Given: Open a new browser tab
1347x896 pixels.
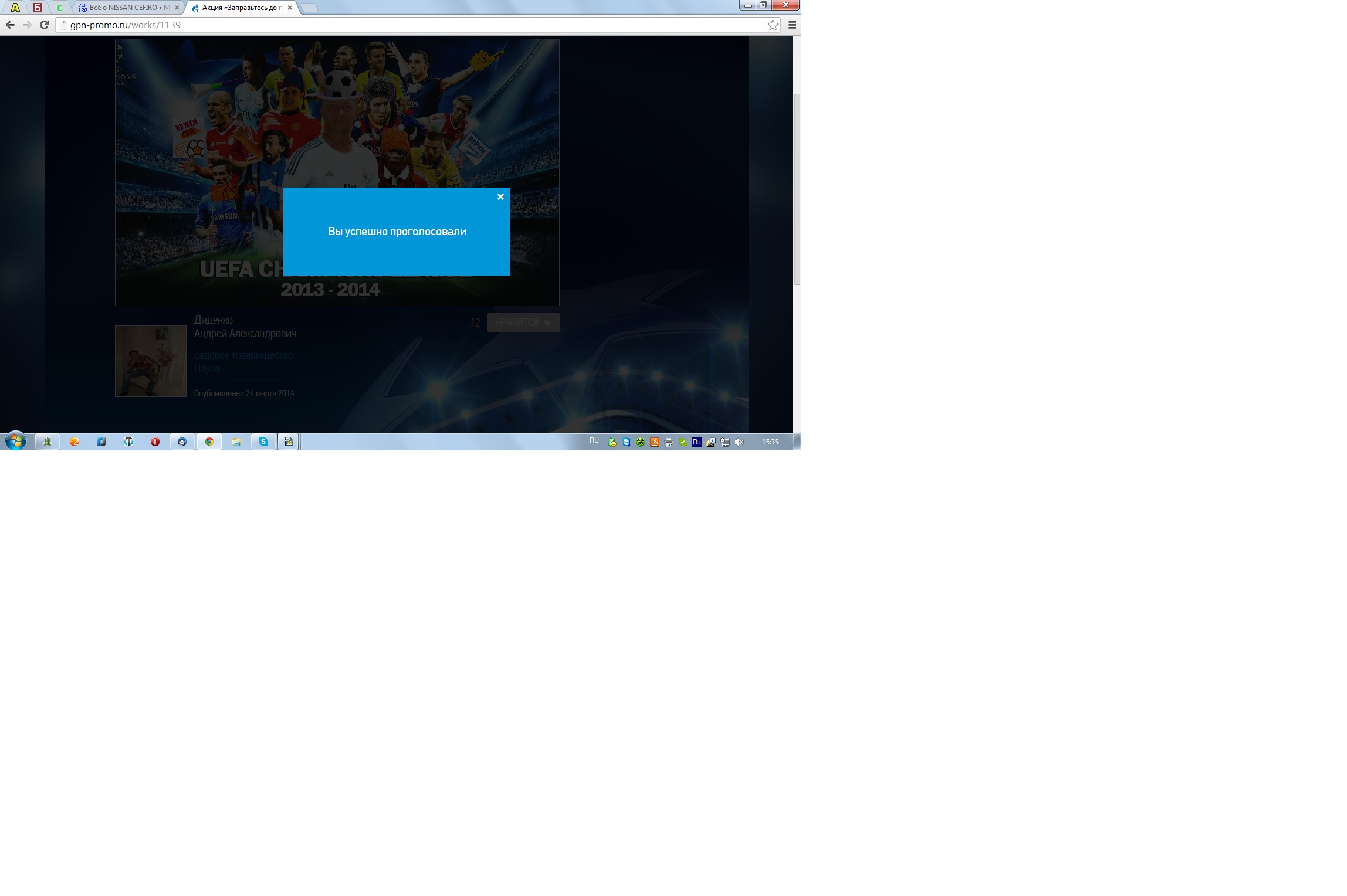Looking at the screenshot, I should pyautogui.click(x=309, y=8).
